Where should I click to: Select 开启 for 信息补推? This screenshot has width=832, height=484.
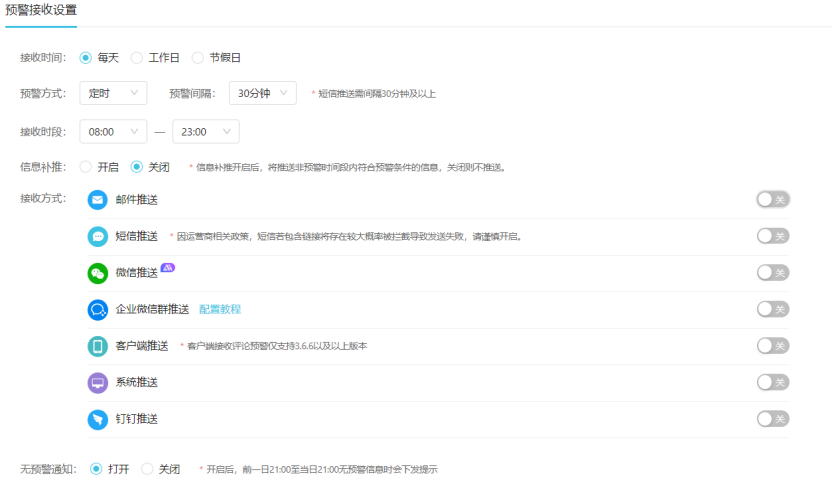[x=86, y=167]
